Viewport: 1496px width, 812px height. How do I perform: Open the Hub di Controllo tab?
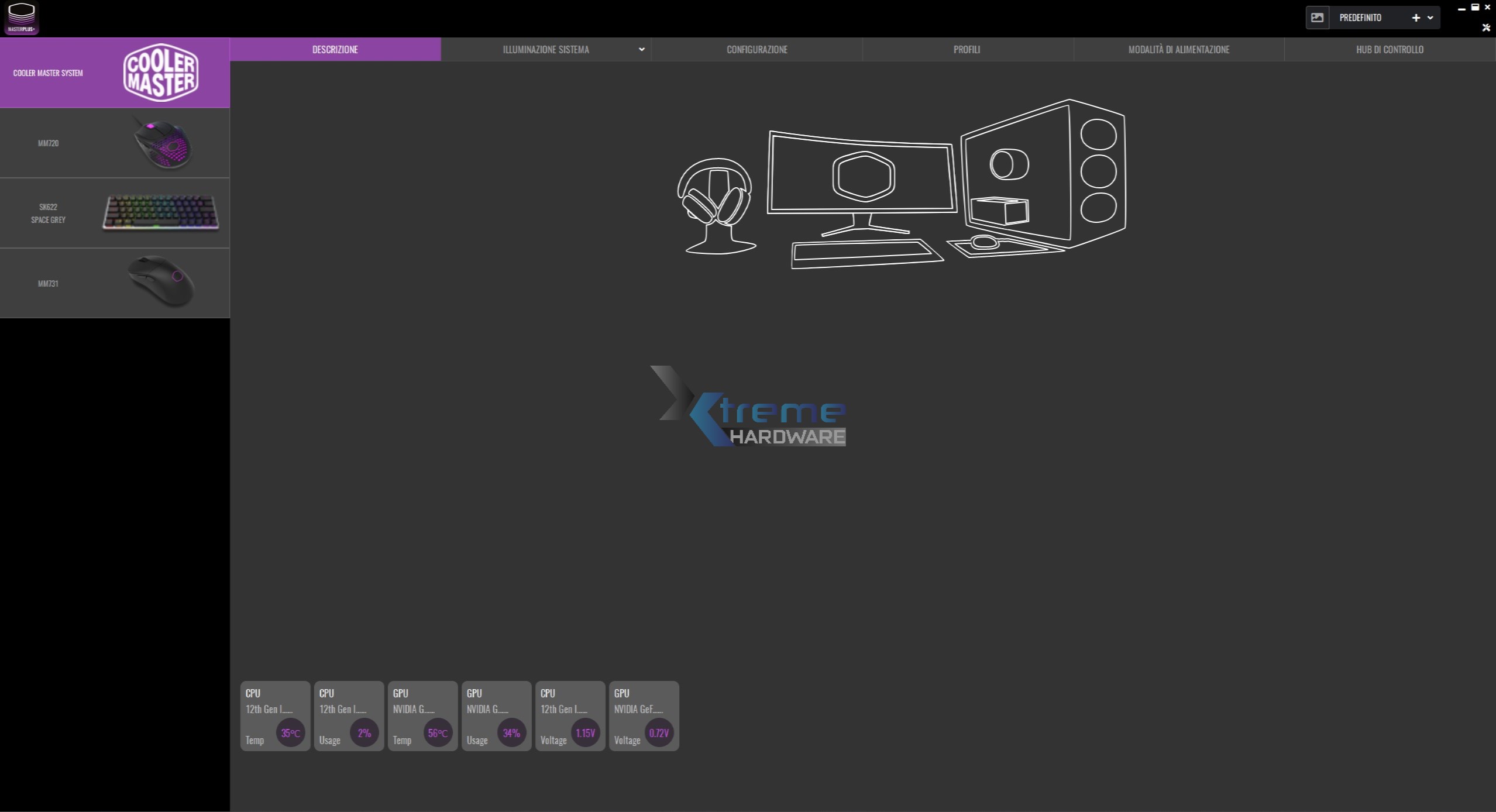1390,50
